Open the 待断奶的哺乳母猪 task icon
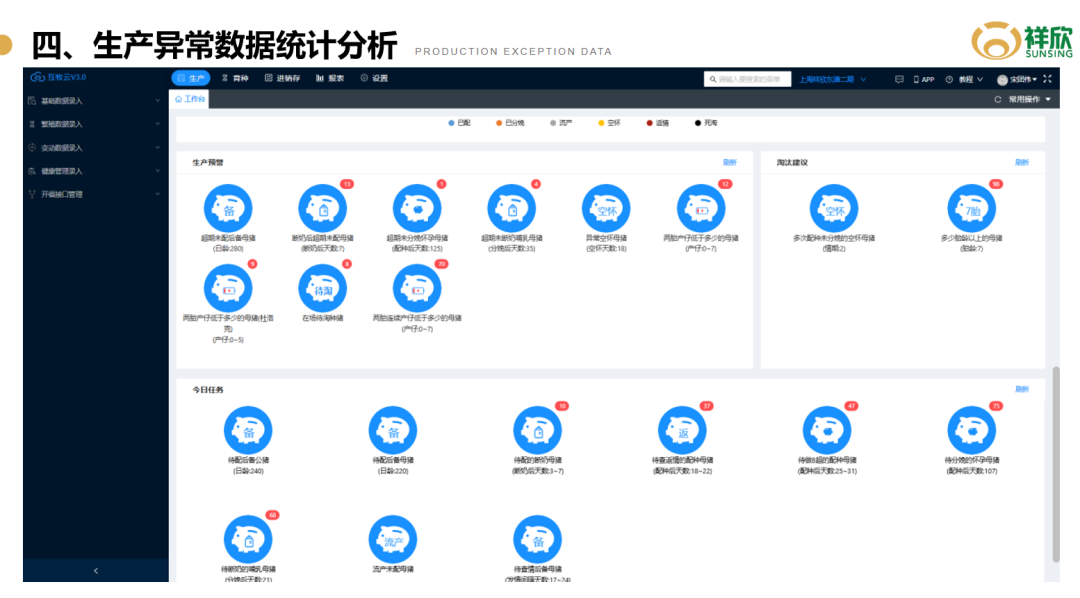Image resolution: width=1080 pixels, height=598 pixels. pyautogui.click(x=249, y=539)
